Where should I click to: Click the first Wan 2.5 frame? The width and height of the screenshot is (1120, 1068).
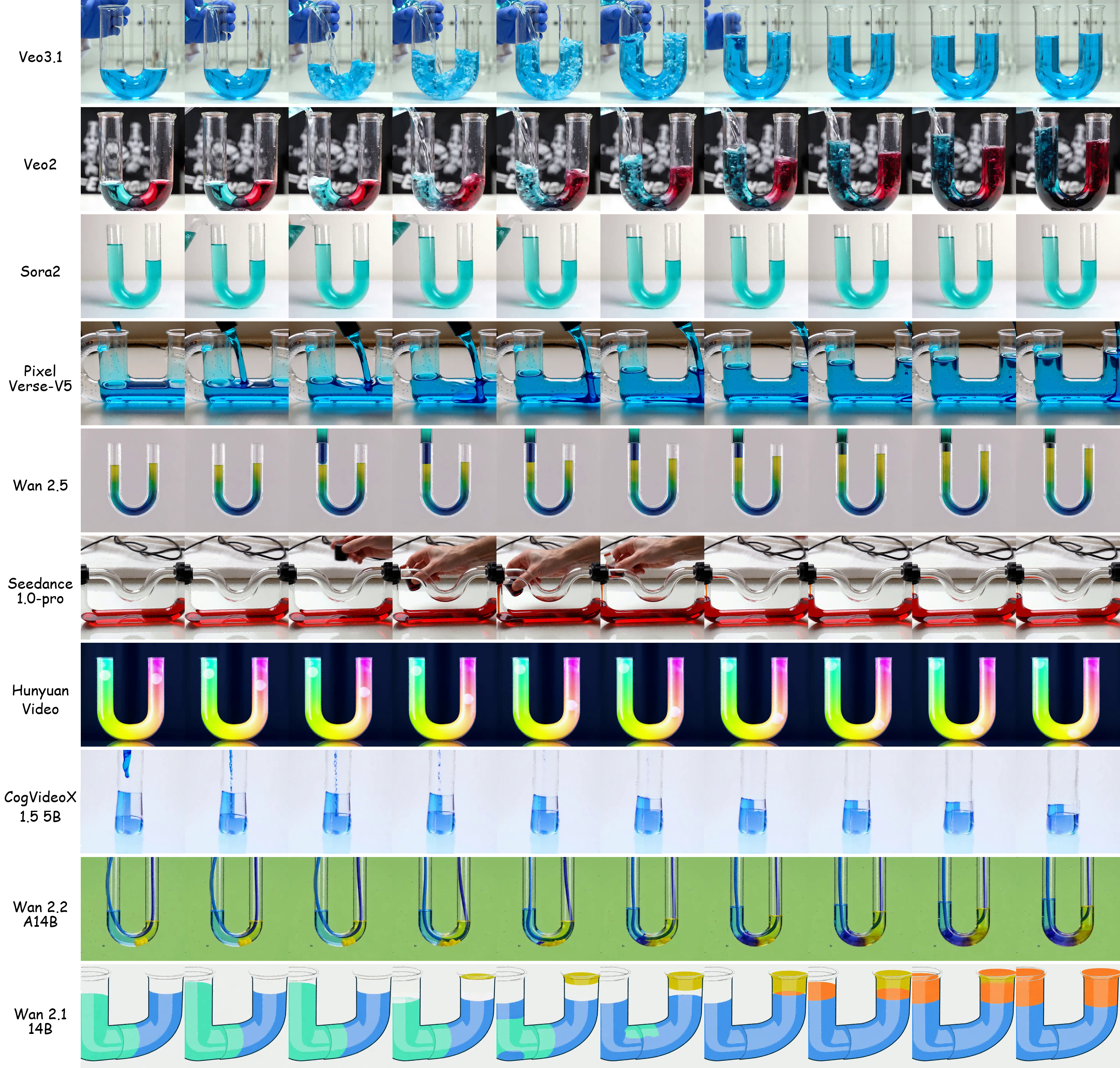tap(132, 480)
